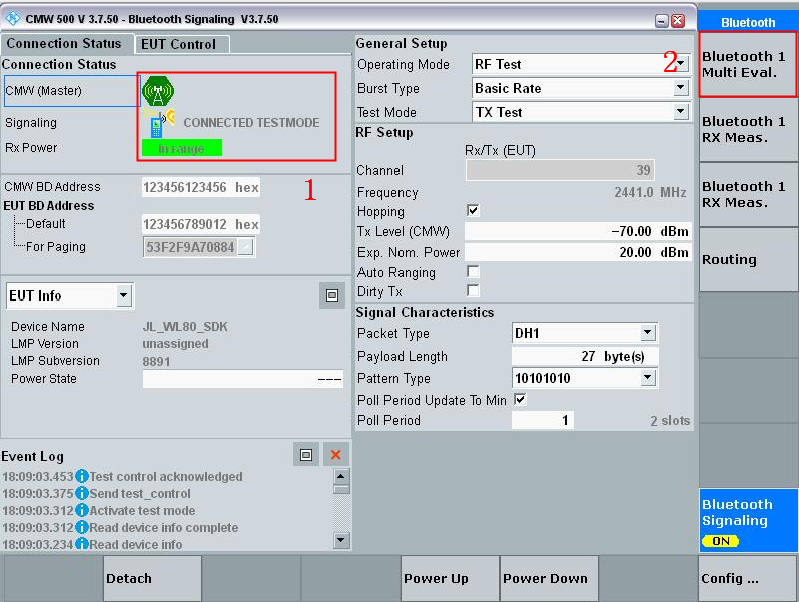Screen dimensions: 799x602
Task: Close the Bluetooth Signaling window
Action: click(678, 20)
